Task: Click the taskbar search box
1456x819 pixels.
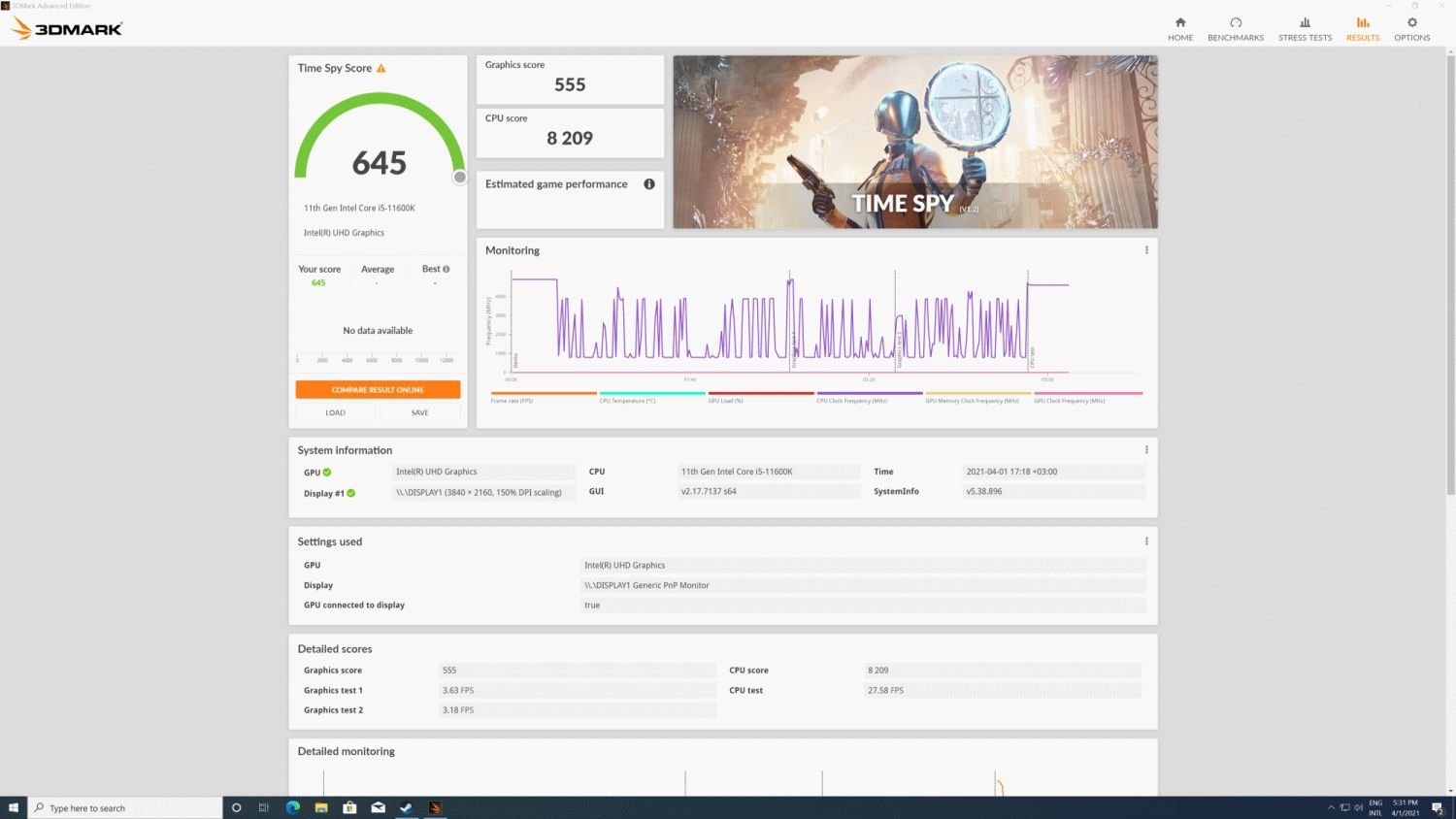Action: (125, 807)
